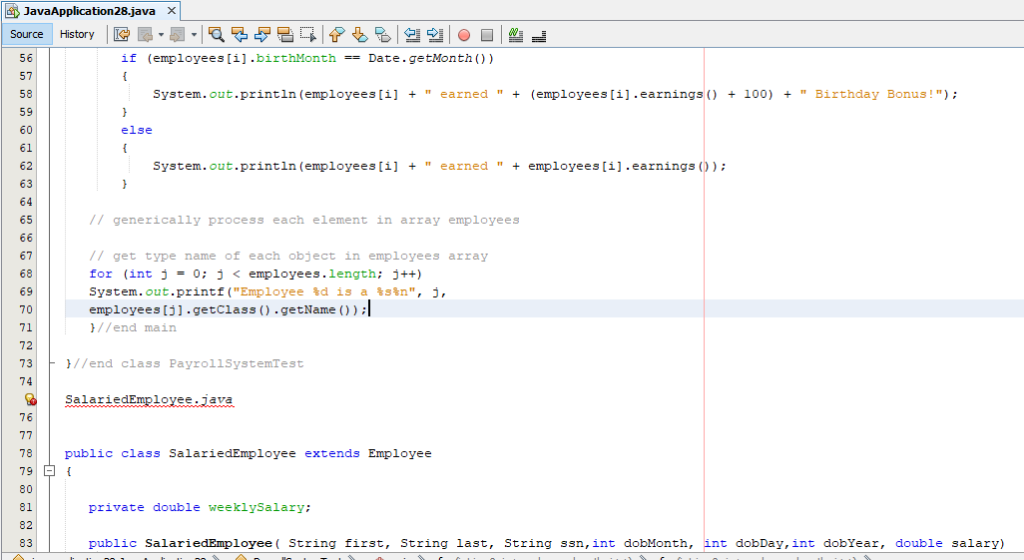Switch to the History view

[77, 34]
